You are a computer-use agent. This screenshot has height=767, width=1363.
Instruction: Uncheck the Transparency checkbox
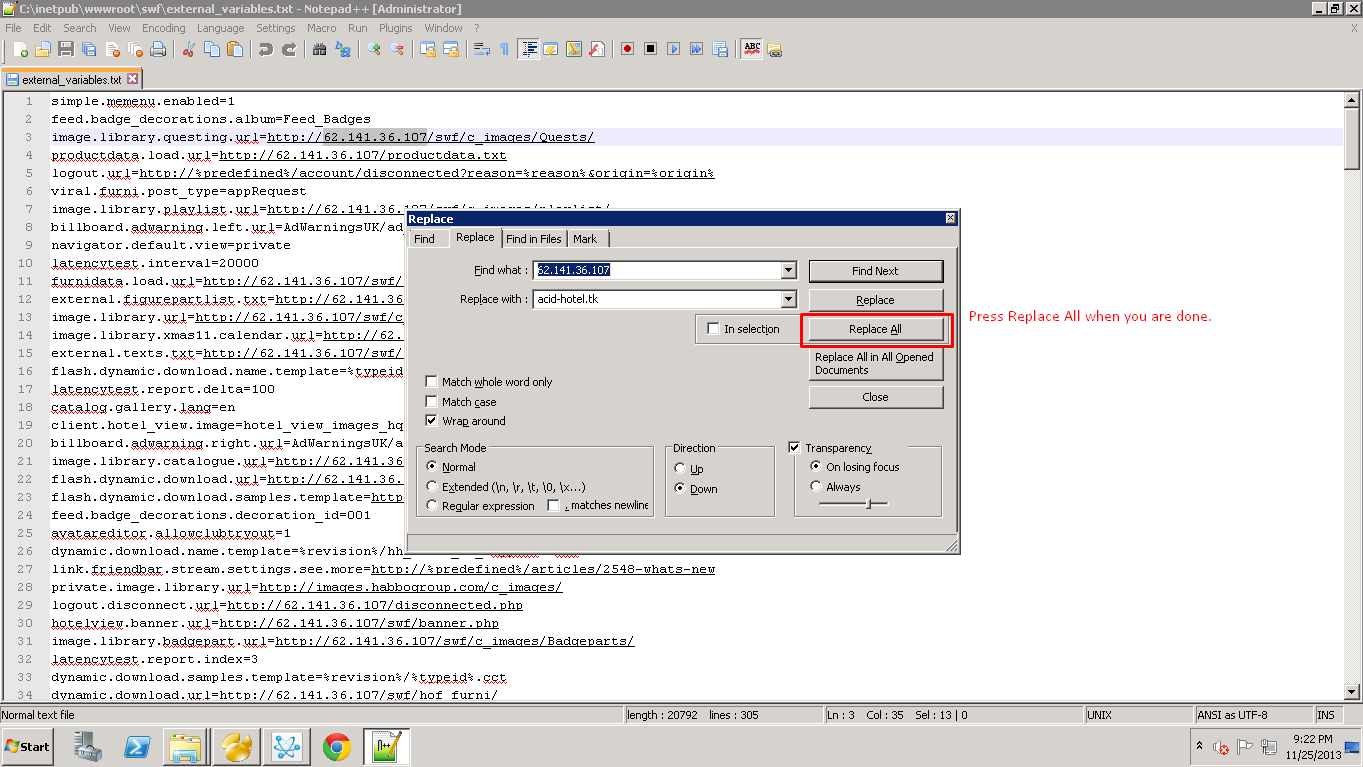pos(795,448)
